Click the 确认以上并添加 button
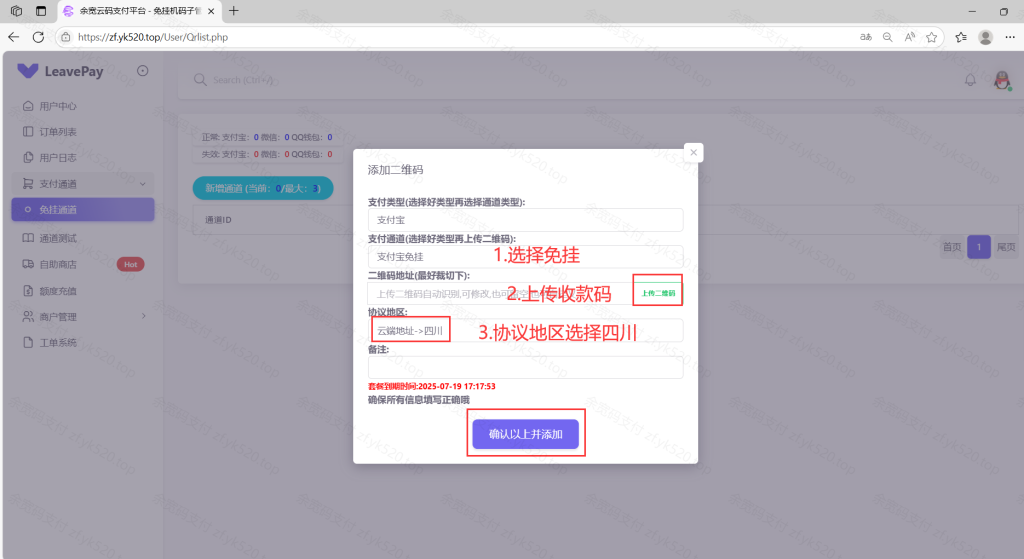 click(525, 434)
